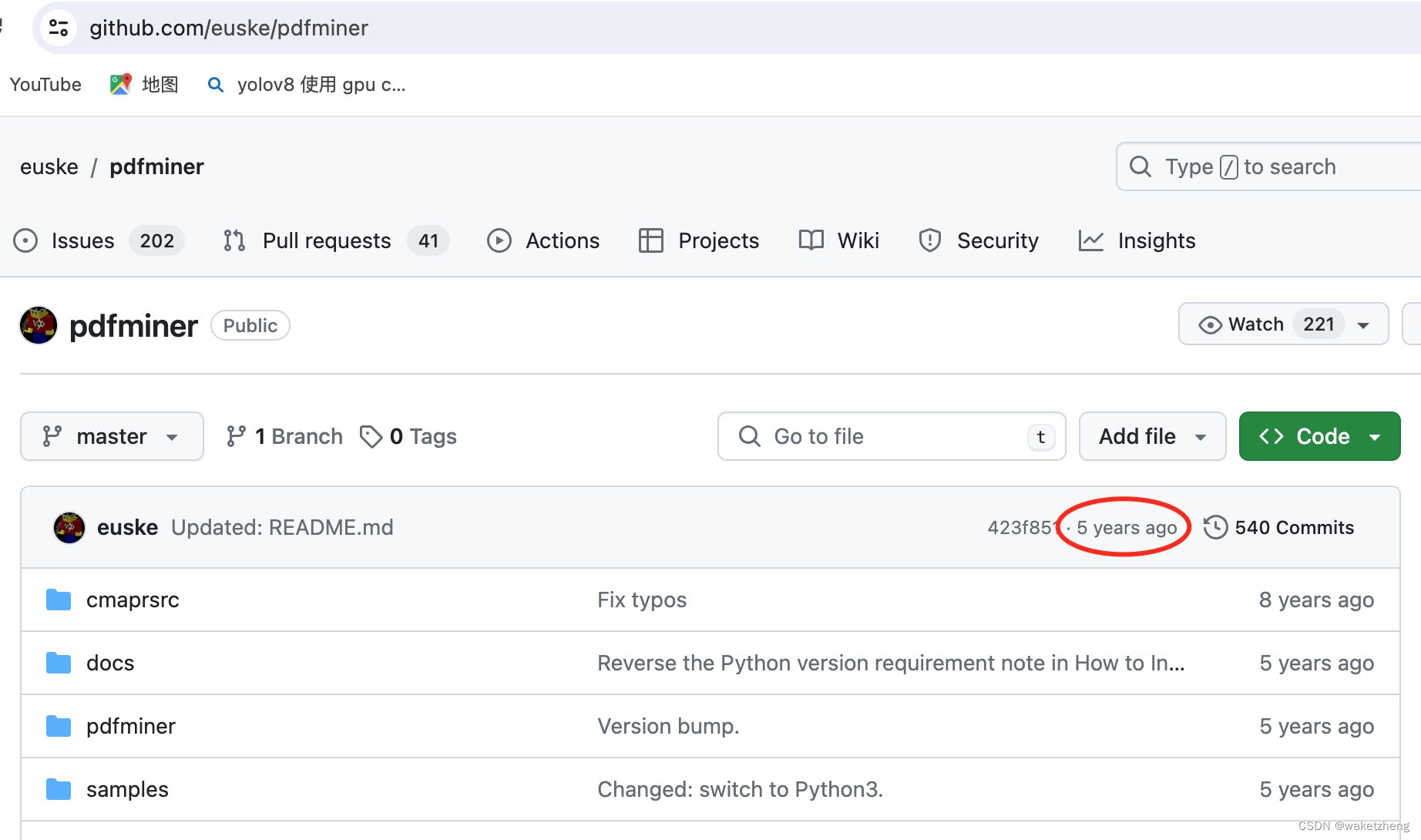Viewport: 1421px width, 840px height.
Task: Open the Reverse the Python version requirement commit
Action: tap(891, 663)
